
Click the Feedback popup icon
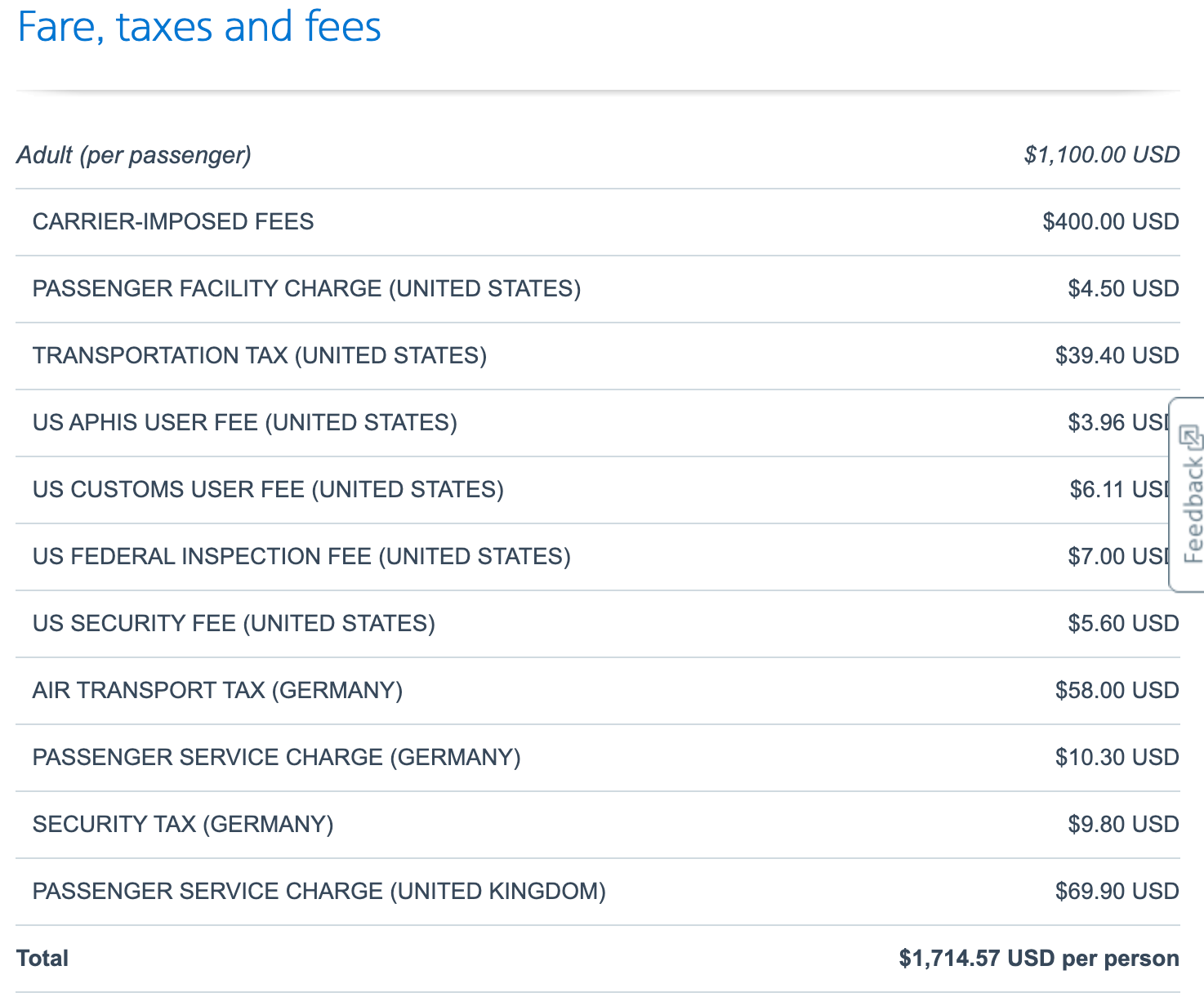(1192, 438)
